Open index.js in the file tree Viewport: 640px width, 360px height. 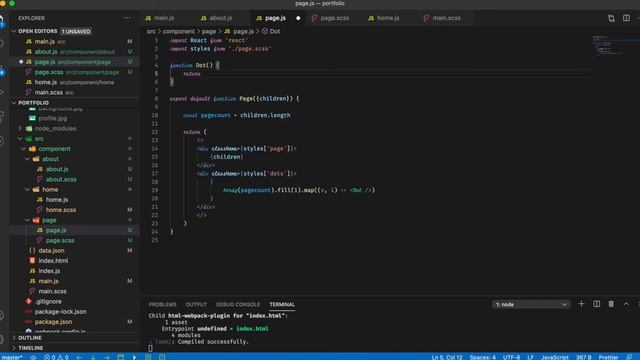click(75, 271)
